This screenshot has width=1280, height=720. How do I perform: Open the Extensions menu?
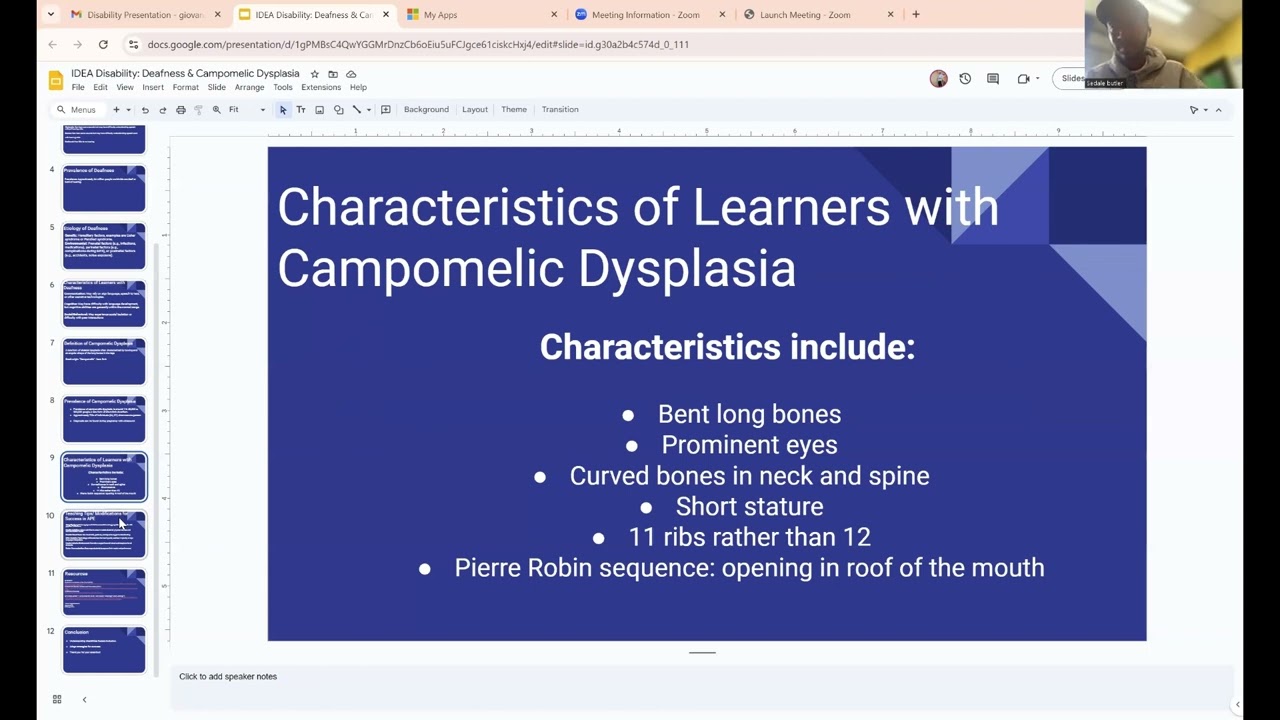[x=321, y=87]
